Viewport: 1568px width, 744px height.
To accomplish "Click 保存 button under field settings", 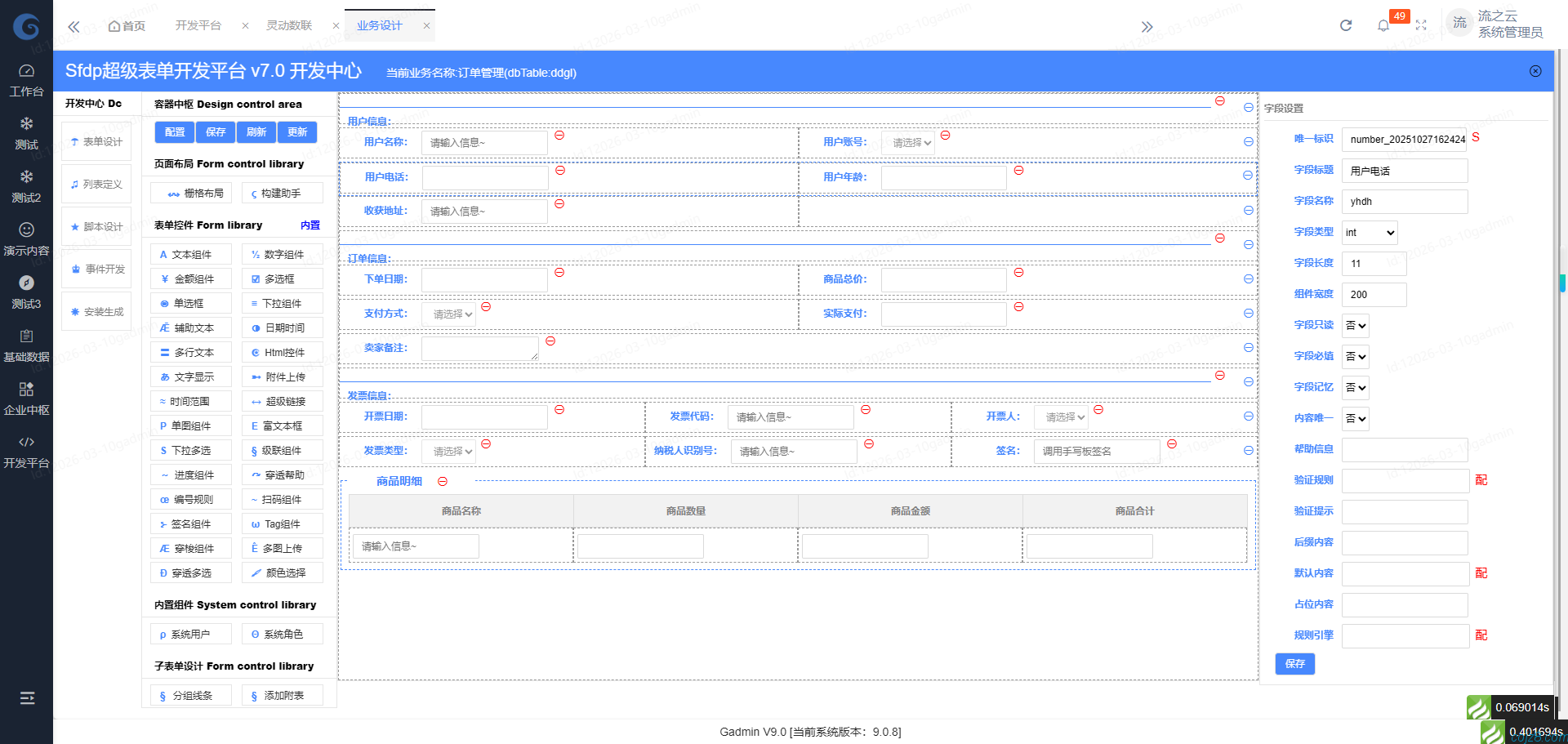I will click(x=1294, y=663).
